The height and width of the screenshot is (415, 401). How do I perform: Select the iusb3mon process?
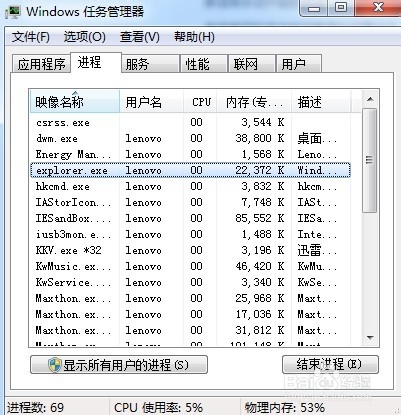(190, 234)
